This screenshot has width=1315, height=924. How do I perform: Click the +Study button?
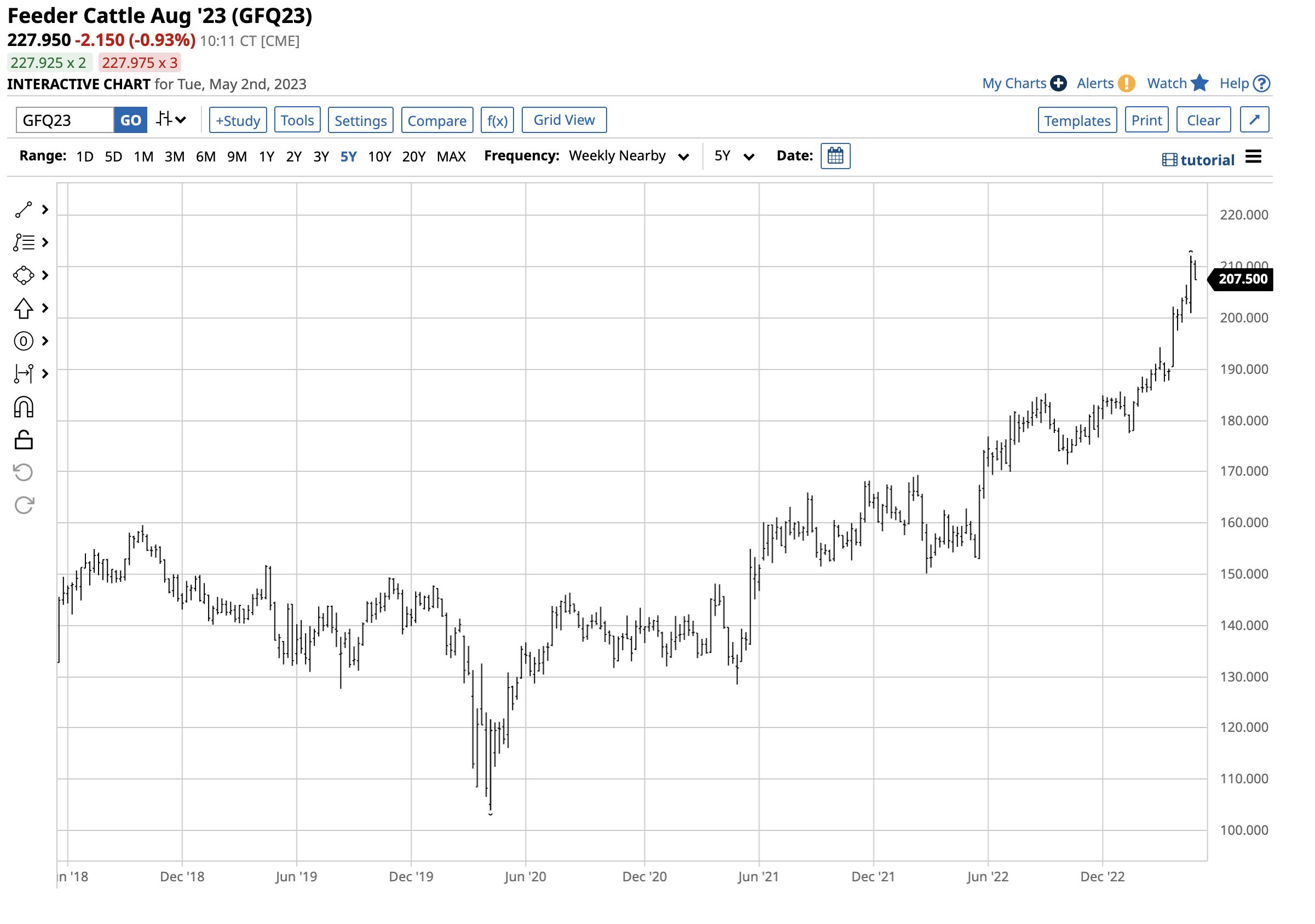[x=238, y=121]
